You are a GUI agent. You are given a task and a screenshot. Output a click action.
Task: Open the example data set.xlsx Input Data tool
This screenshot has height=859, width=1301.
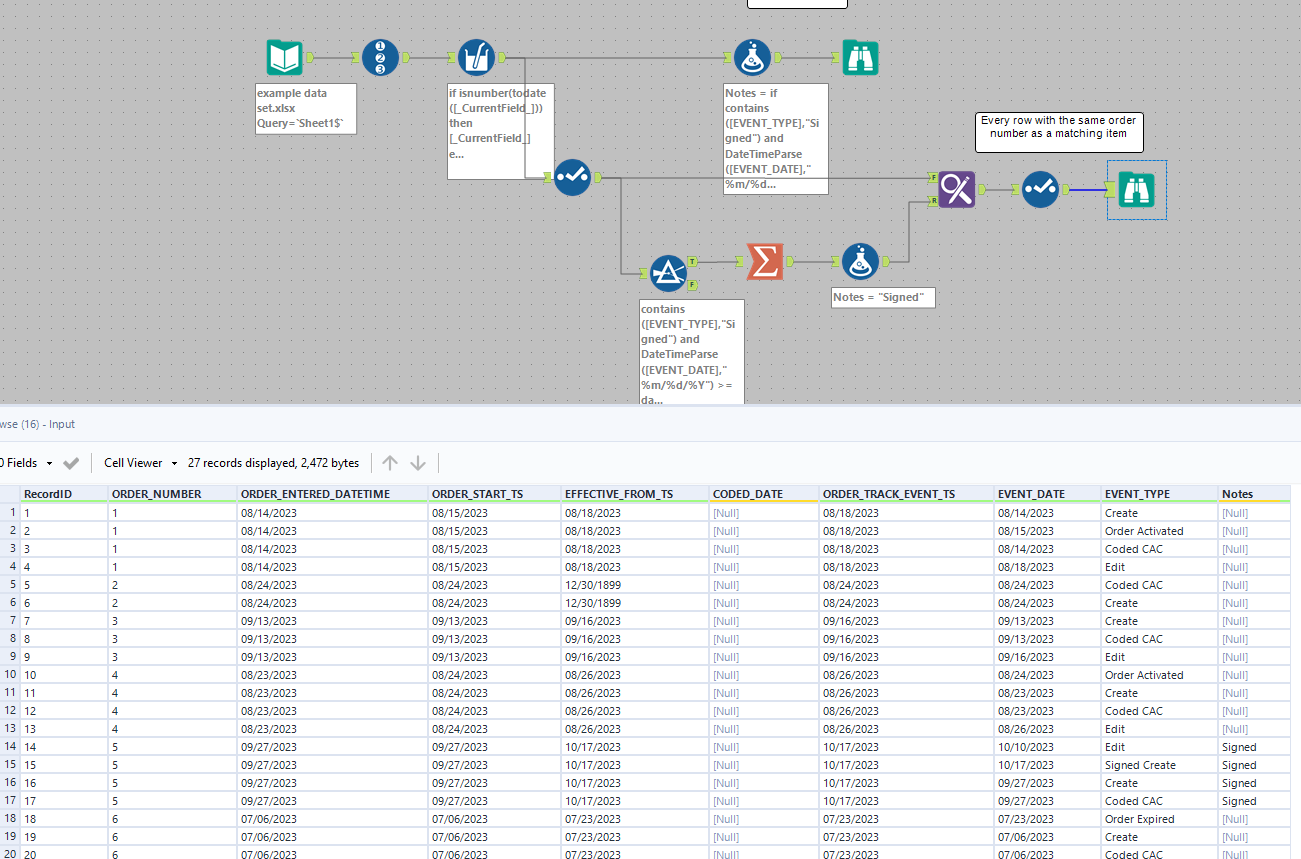pos(284,57)
